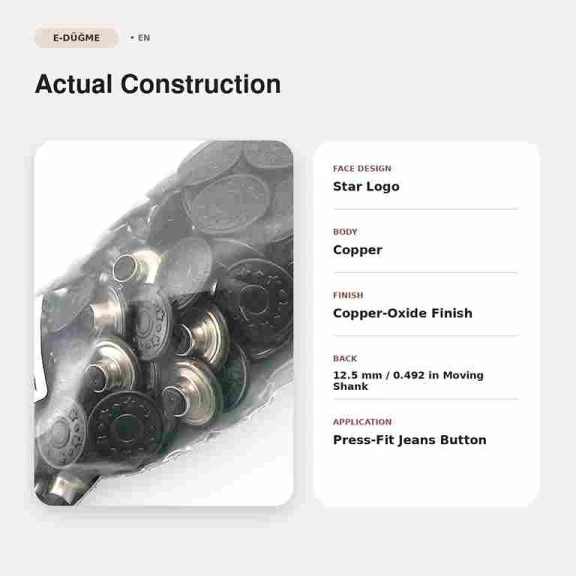
Task: Click the FACE DESIGN label
Action: pyautogui.click(x=362, y=169)
